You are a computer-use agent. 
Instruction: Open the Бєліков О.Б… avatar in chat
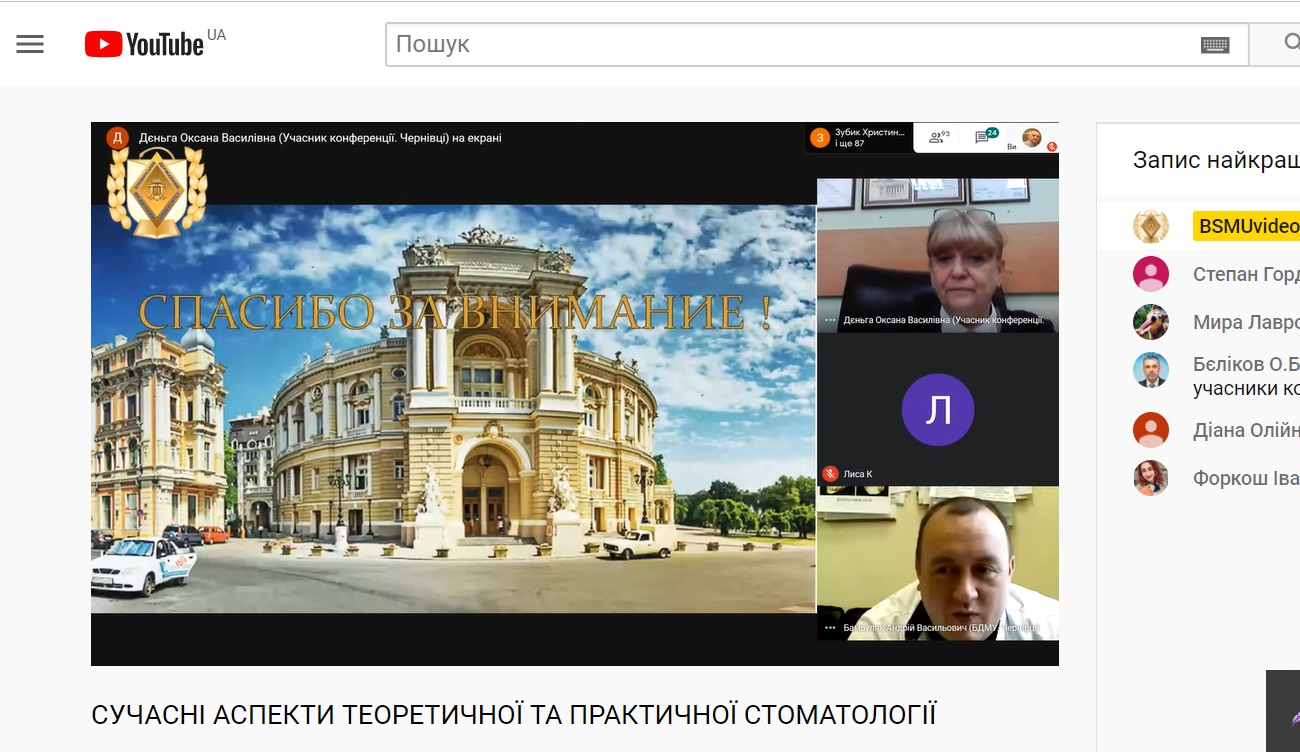point(1151,370)
